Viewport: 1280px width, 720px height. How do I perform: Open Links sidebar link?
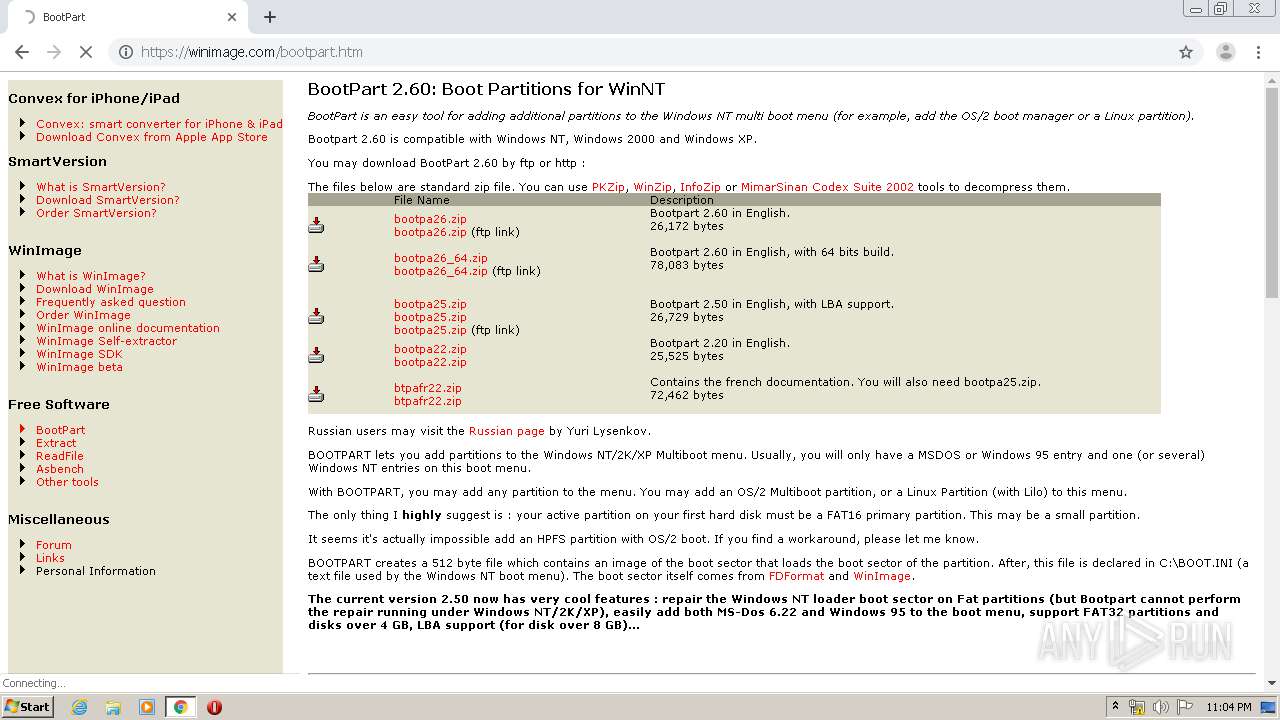[50, 558]
